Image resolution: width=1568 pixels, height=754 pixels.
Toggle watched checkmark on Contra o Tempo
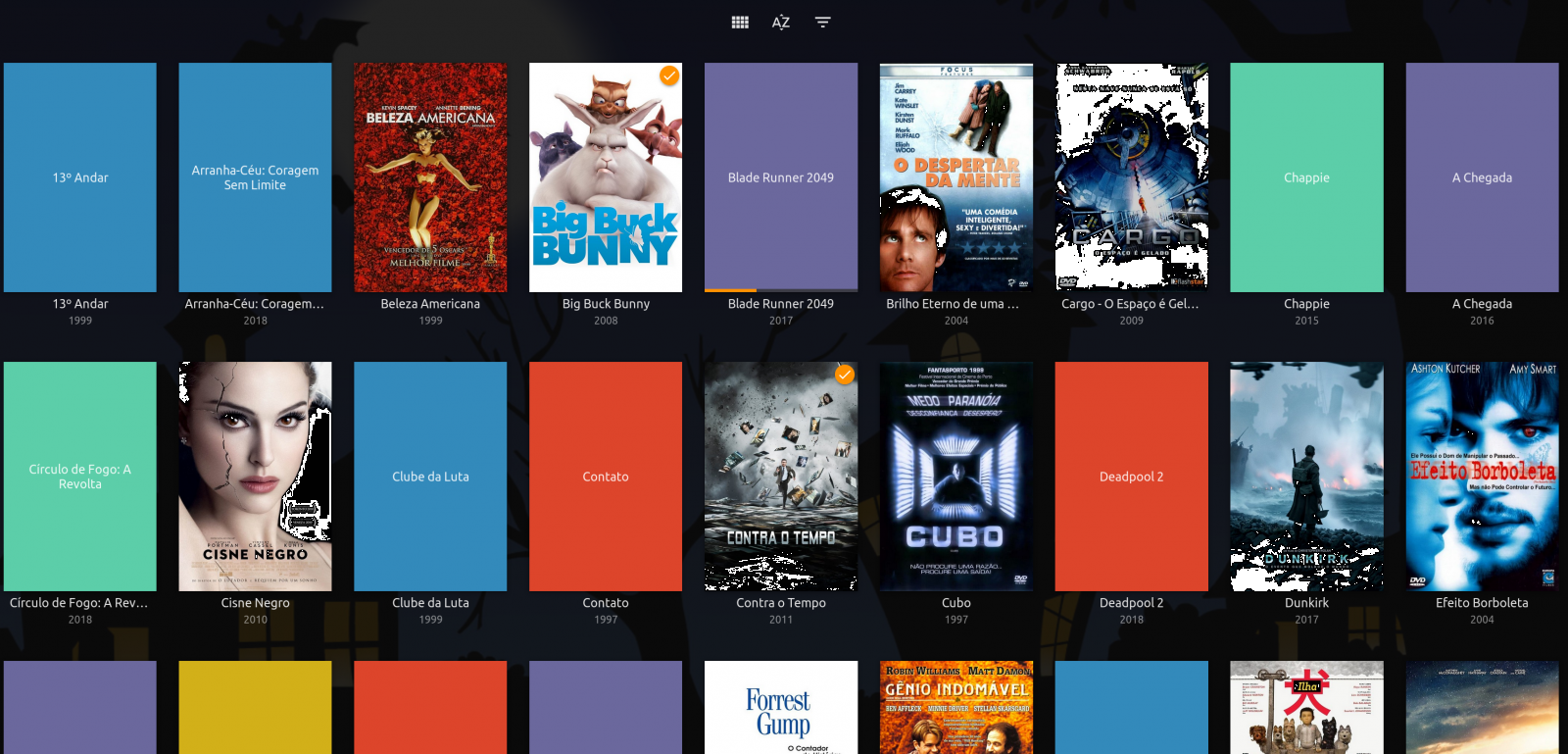[x=845, y=375]
